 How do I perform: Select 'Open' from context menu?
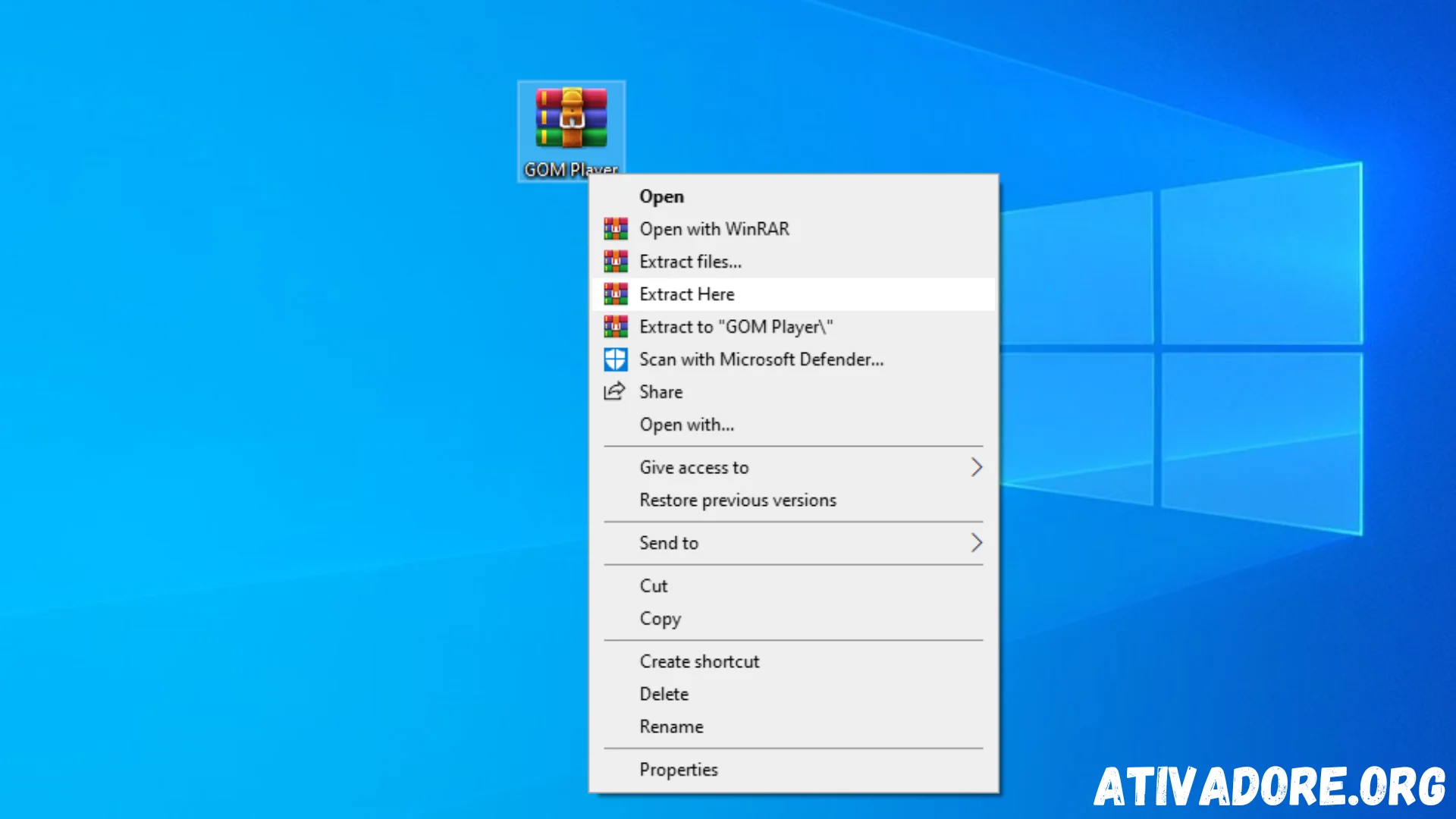pos(660,195)
